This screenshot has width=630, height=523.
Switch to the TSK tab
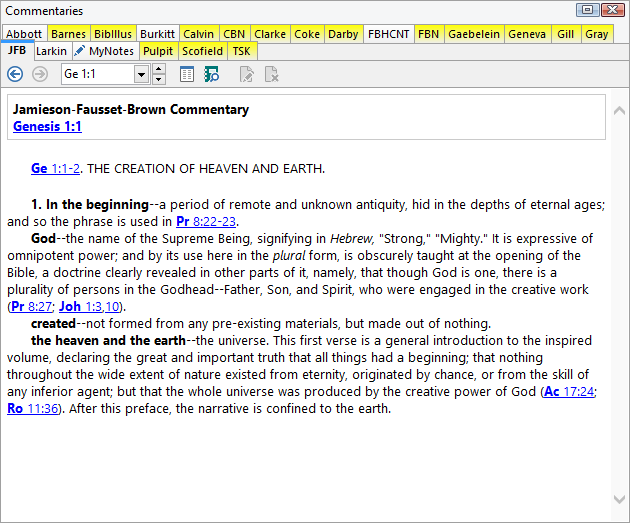(x=241, y=51)
